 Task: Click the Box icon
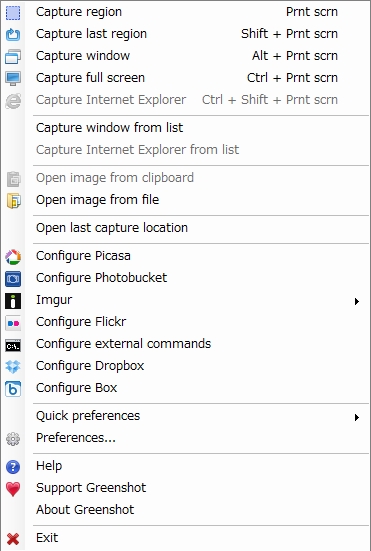[13, 389]
